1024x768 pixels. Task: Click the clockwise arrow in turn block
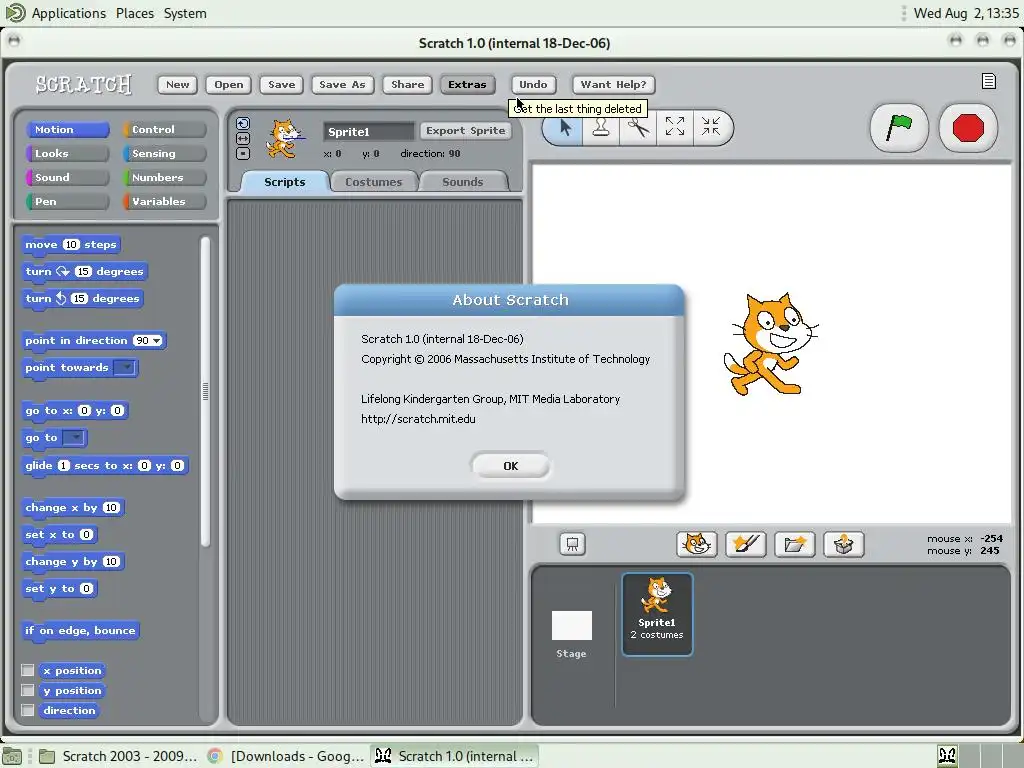63,271
